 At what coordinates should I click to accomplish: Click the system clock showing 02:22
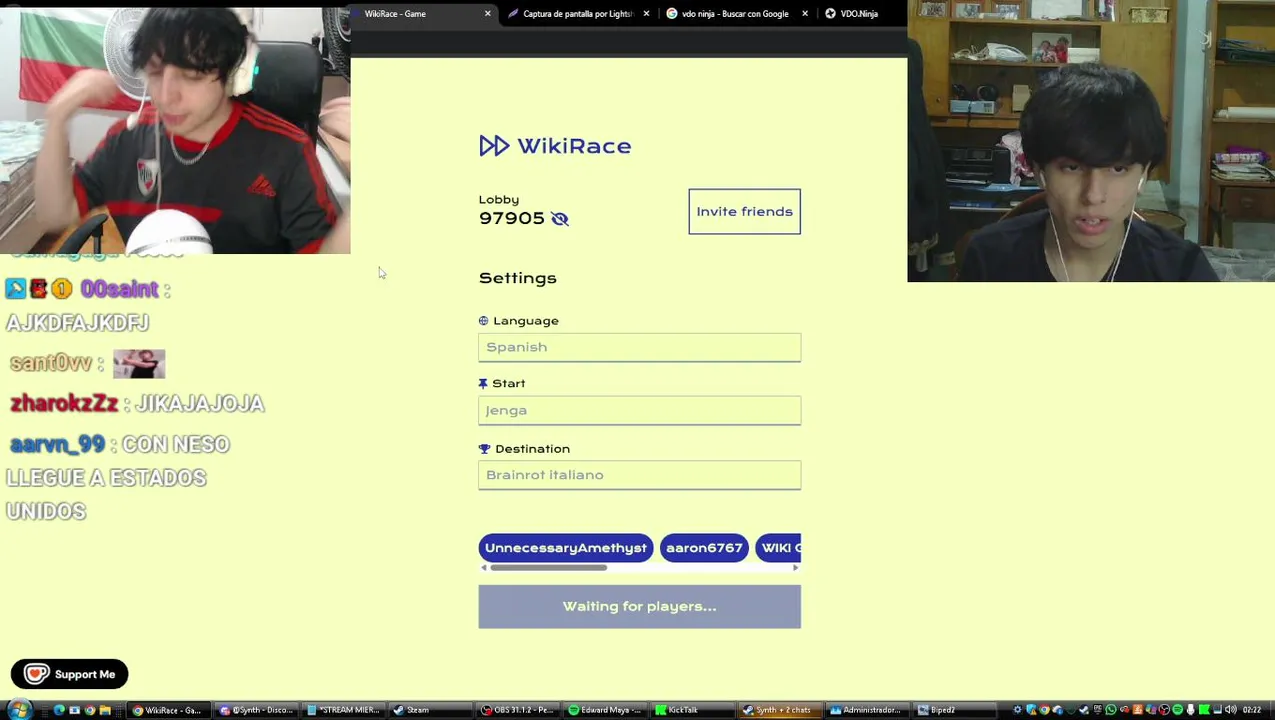point(1254,710)
